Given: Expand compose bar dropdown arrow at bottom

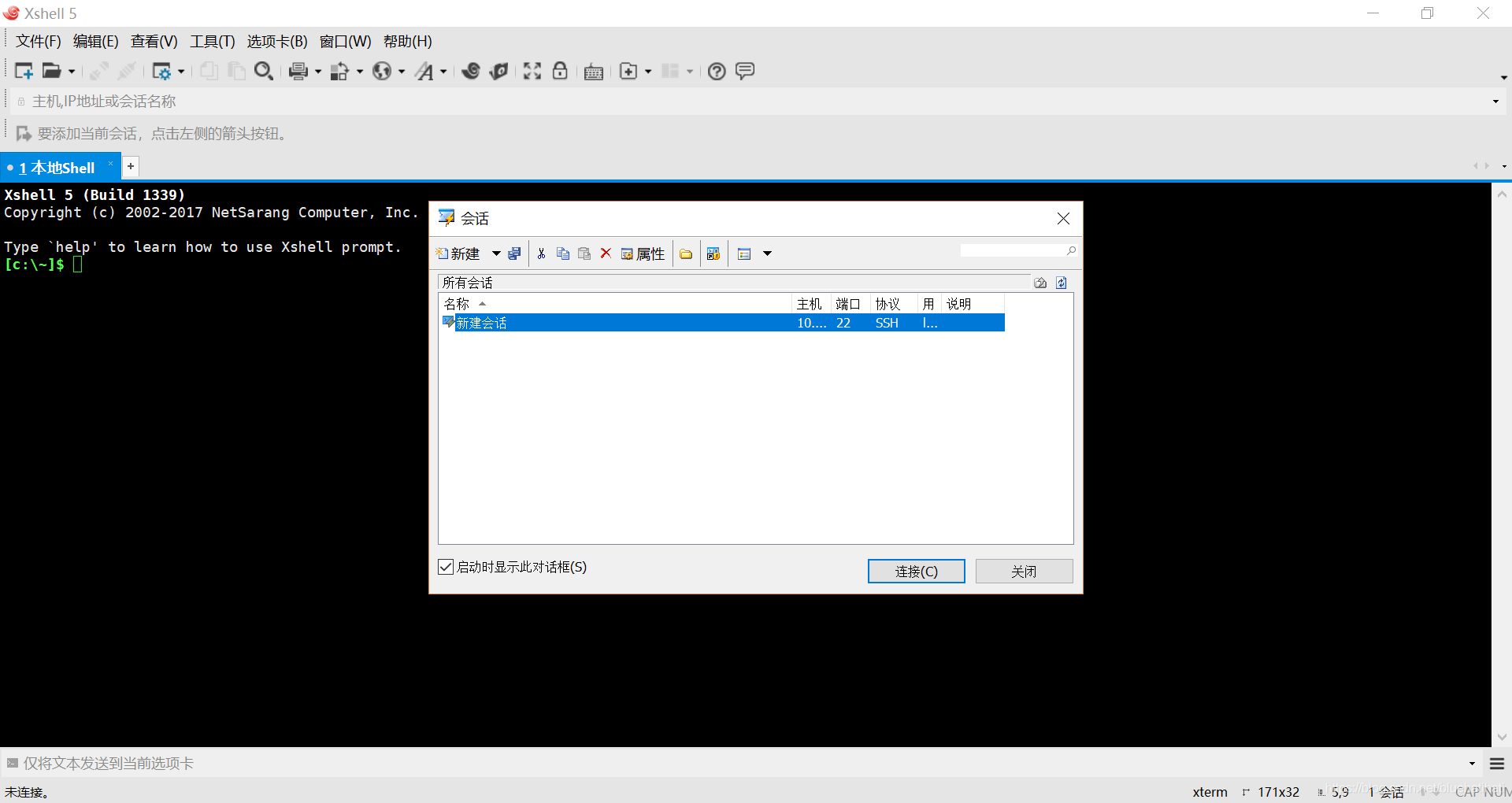Looking at the screenshot, I should coord(1472,764).
